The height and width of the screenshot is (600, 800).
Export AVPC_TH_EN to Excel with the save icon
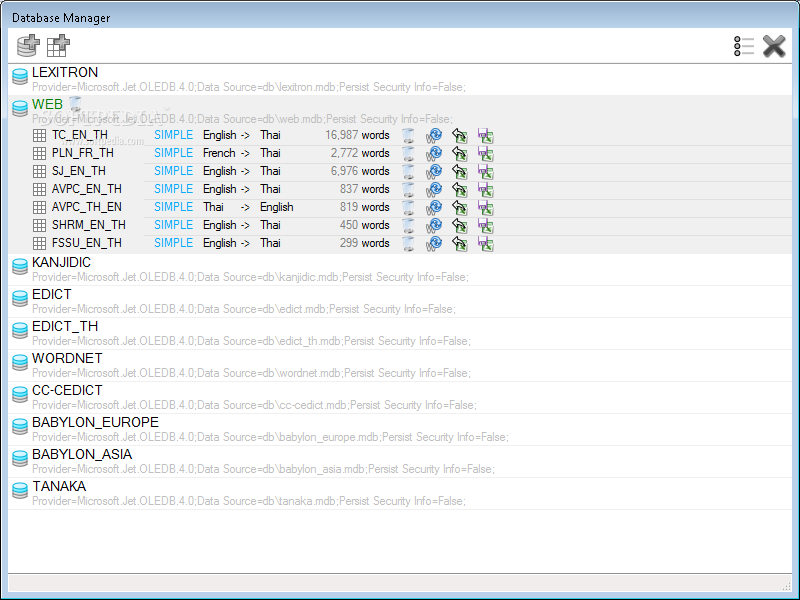coord(485,208)
